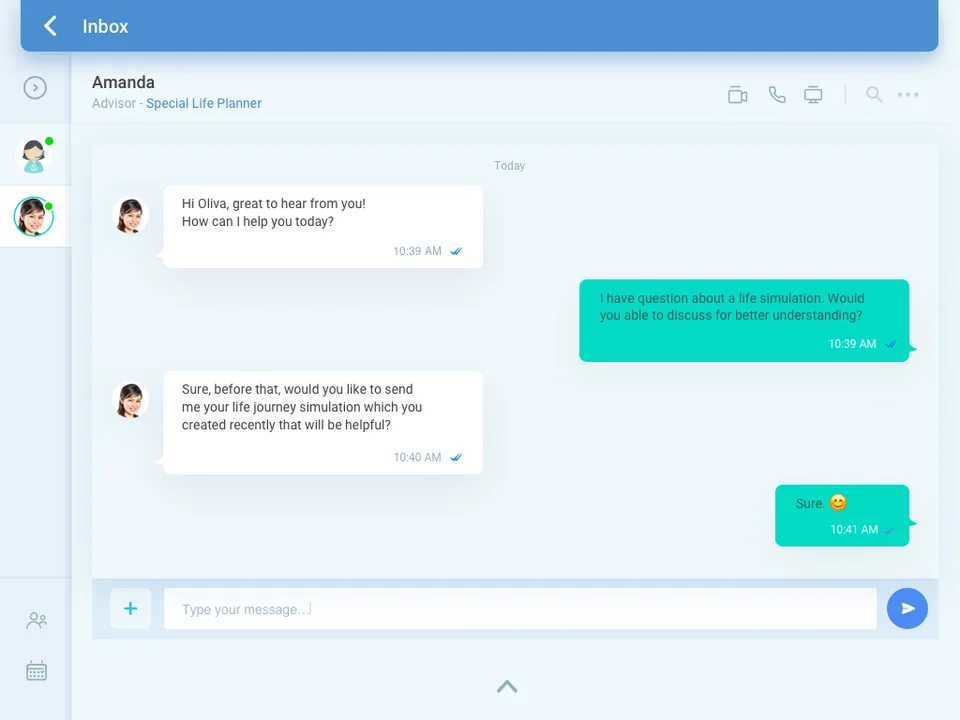The height and width of the screenshot is (720, 960).
Task: Click Amanda's avatar beside 'Sure, before that' message
Action: (x=130, y=400)
